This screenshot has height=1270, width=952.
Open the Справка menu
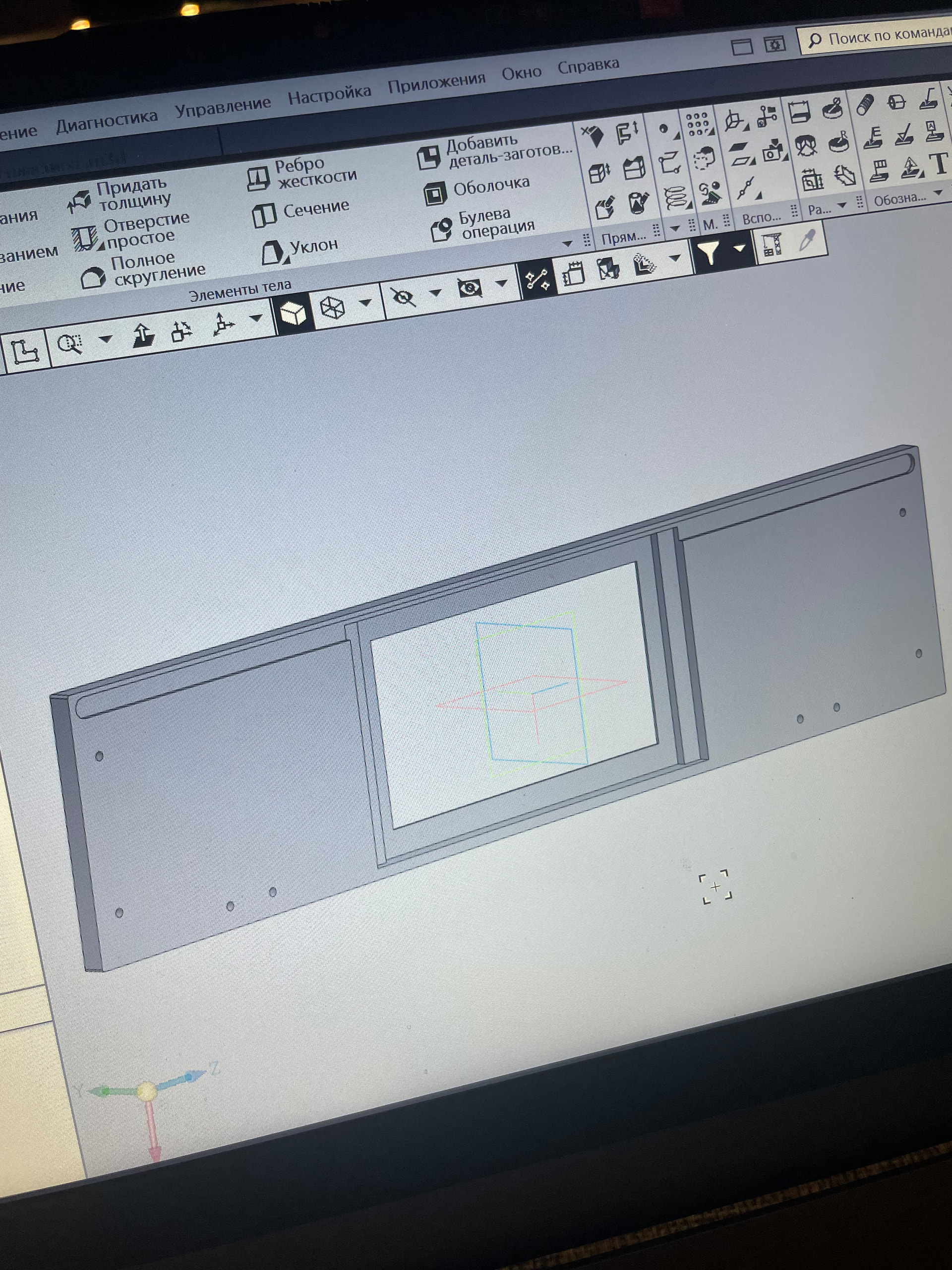click(588, 66)
